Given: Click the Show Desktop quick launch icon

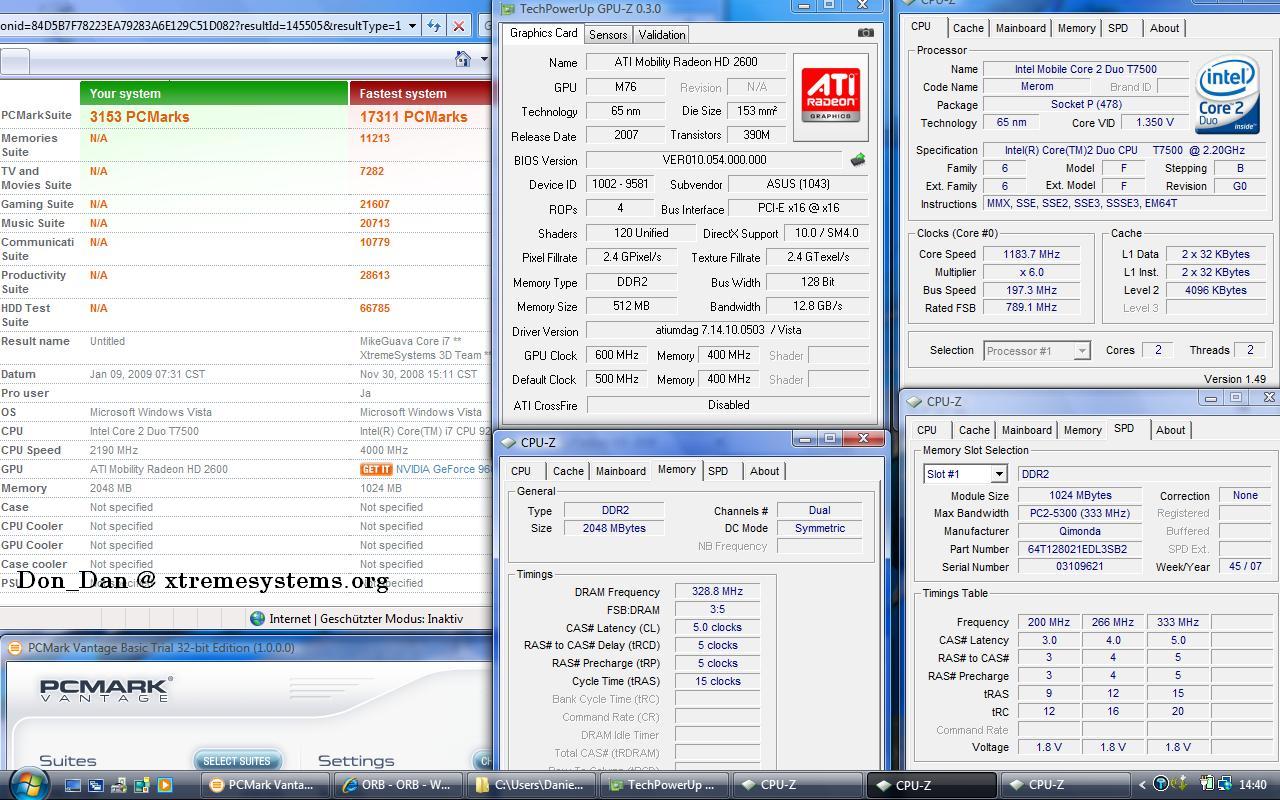Looking at the screenshot, I should click(73, 785).
